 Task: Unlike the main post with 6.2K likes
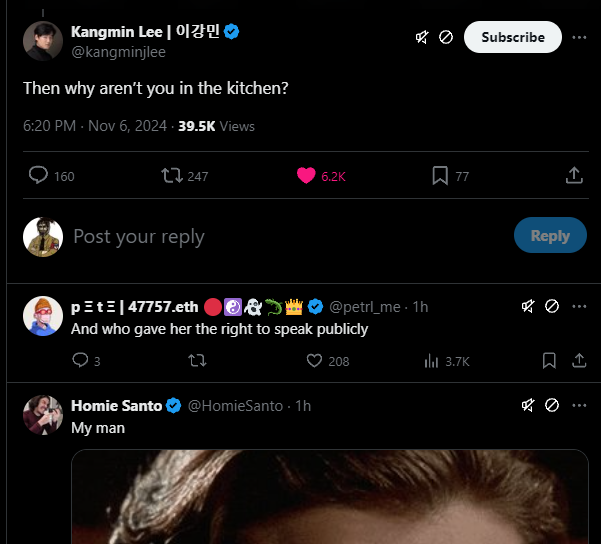tap(307, 176)
